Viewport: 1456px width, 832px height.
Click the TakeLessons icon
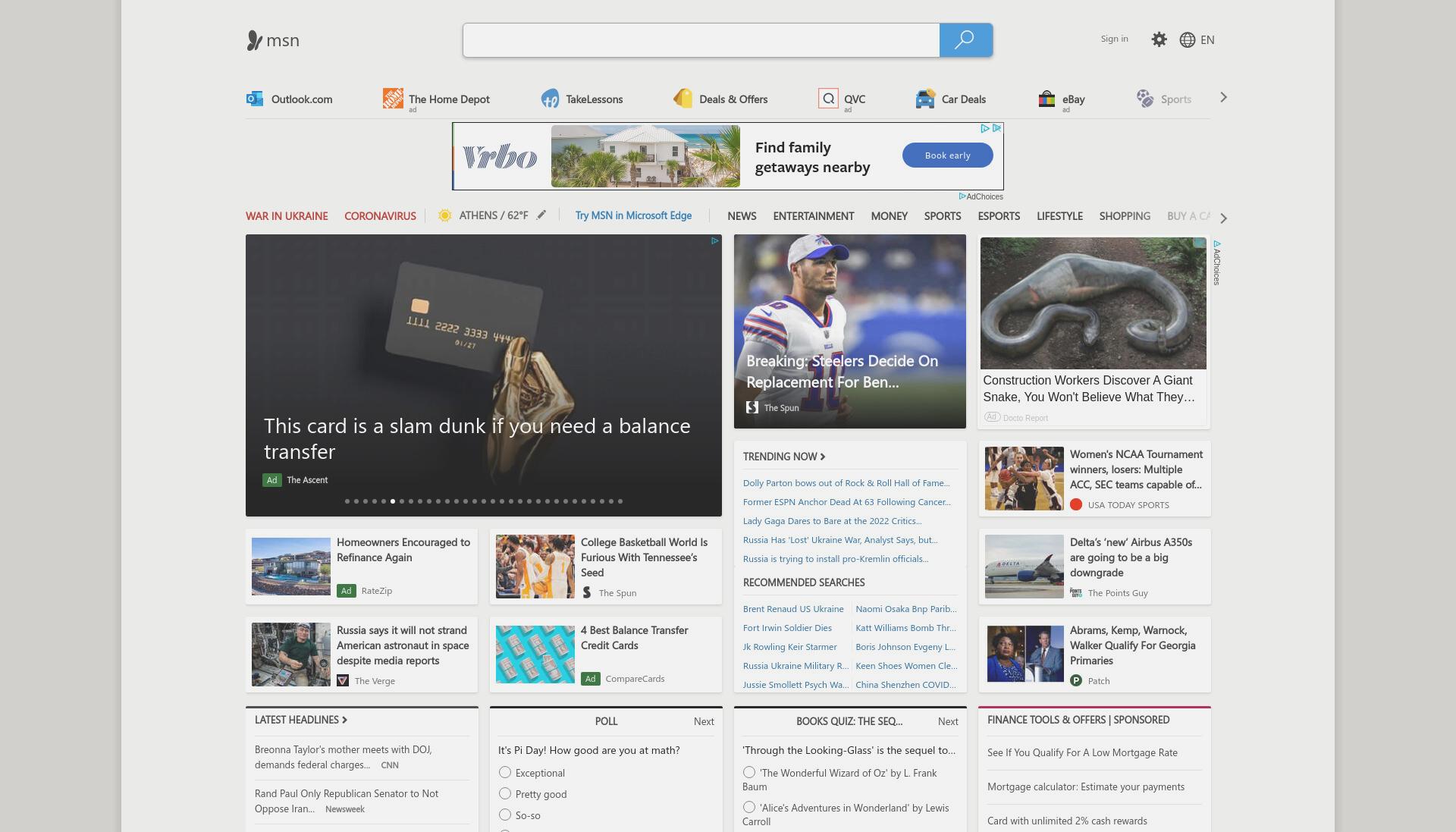click(550, 99)
